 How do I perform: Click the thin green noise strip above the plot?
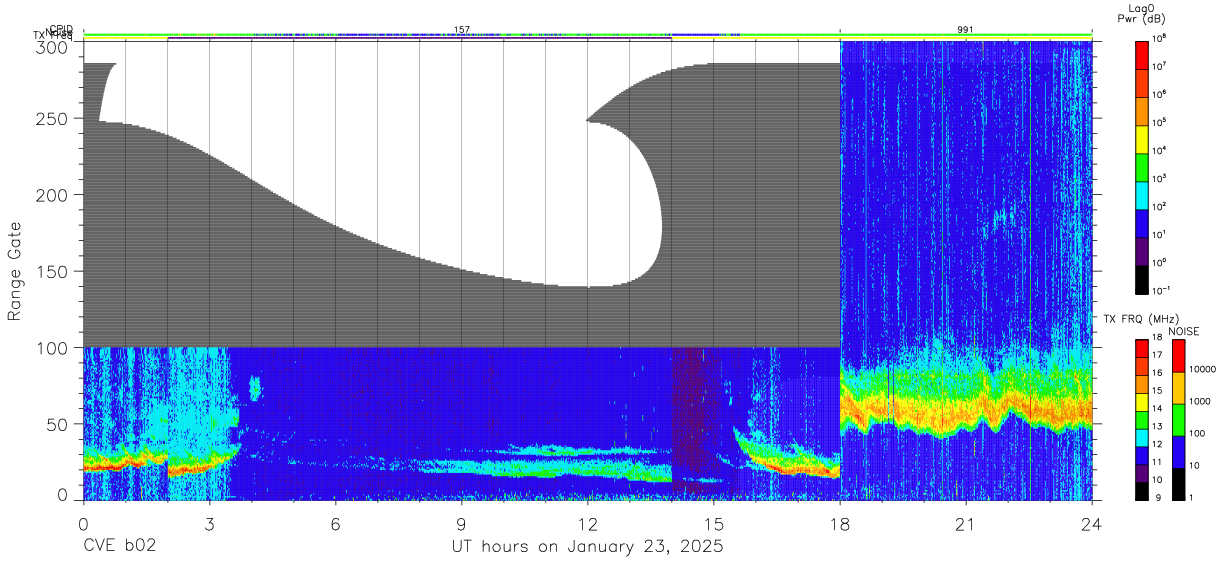point(587,35)
